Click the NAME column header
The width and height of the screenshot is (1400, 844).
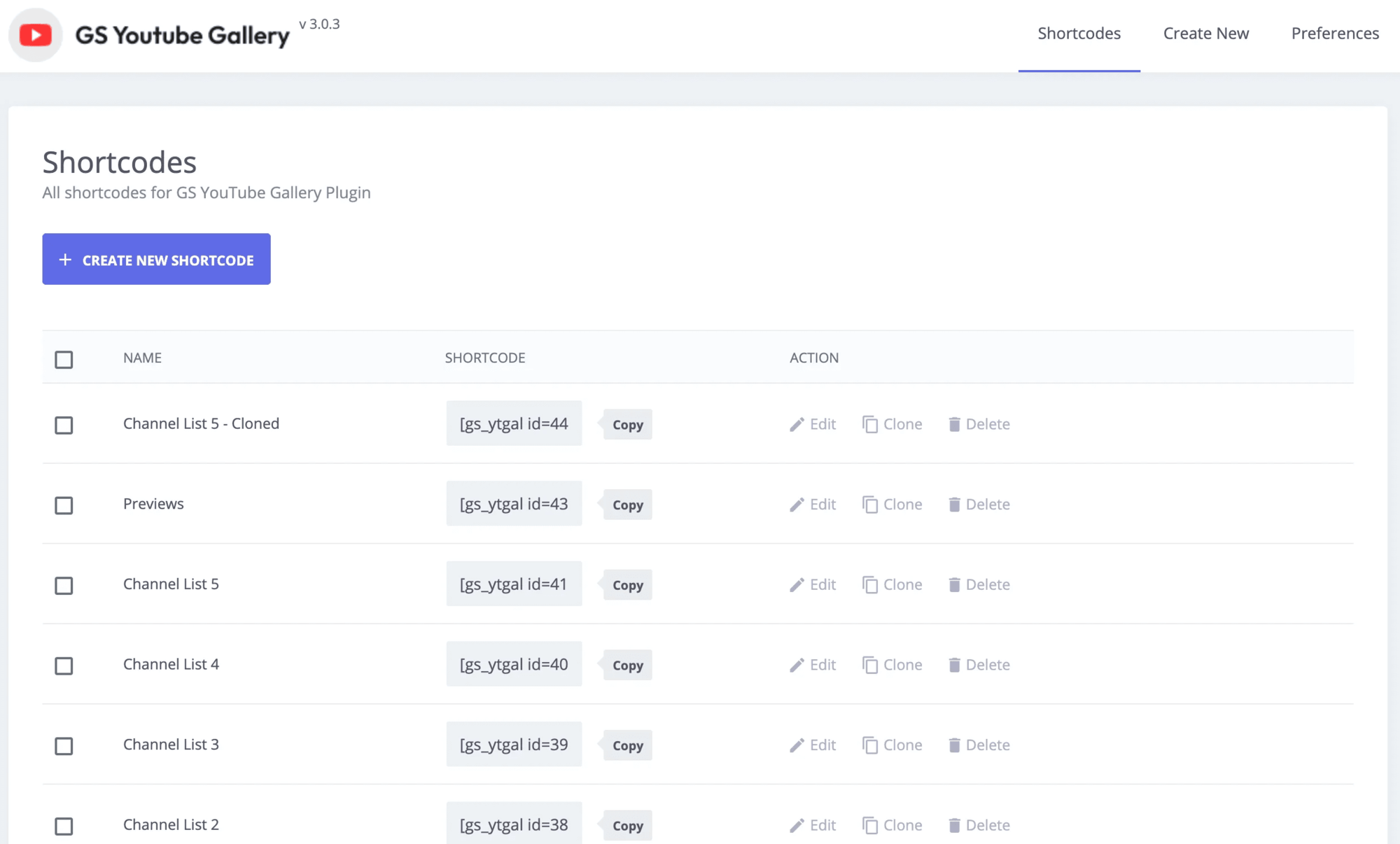142,358
